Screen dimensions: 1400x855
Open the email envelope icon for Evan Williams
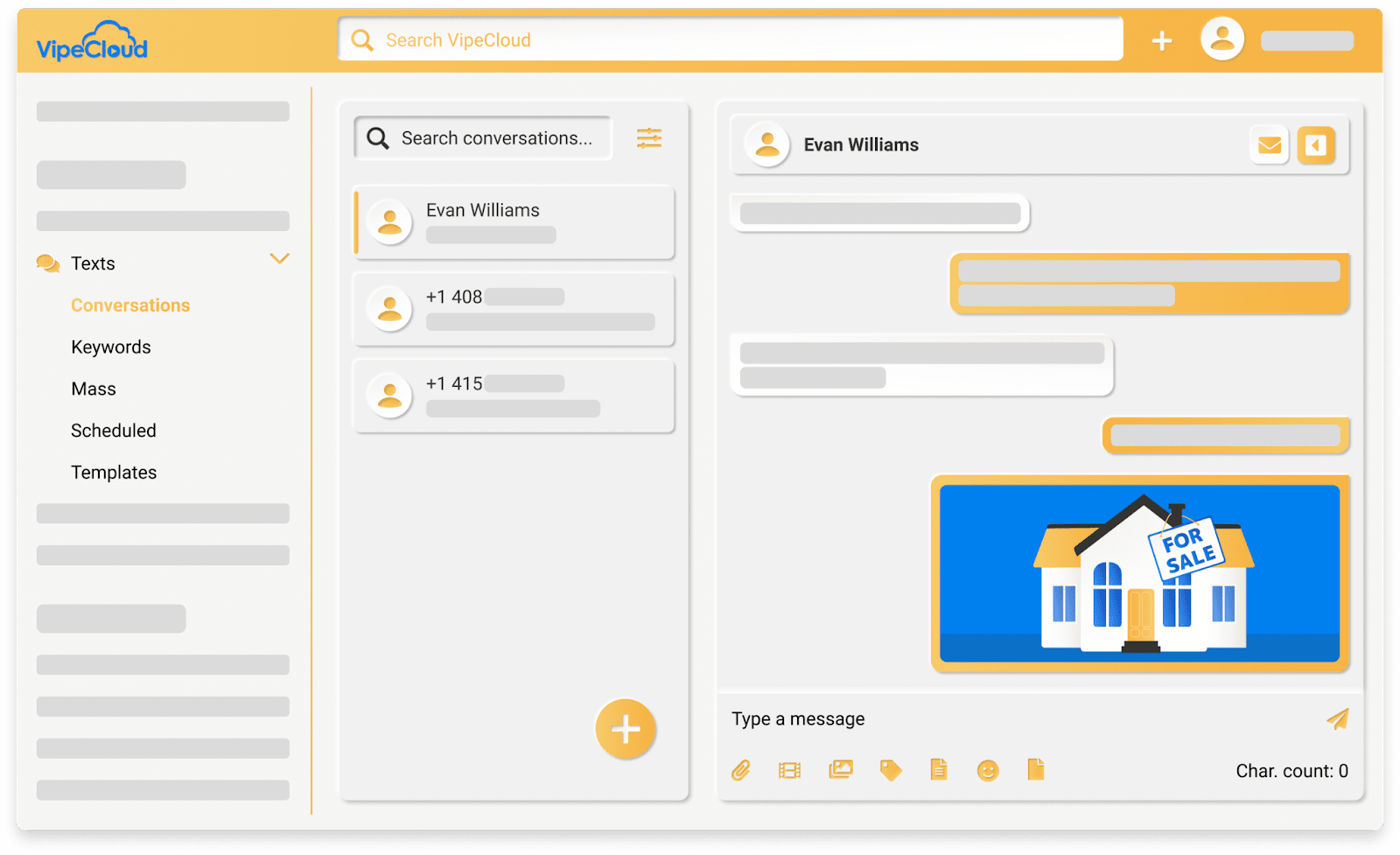(1269, 144)
